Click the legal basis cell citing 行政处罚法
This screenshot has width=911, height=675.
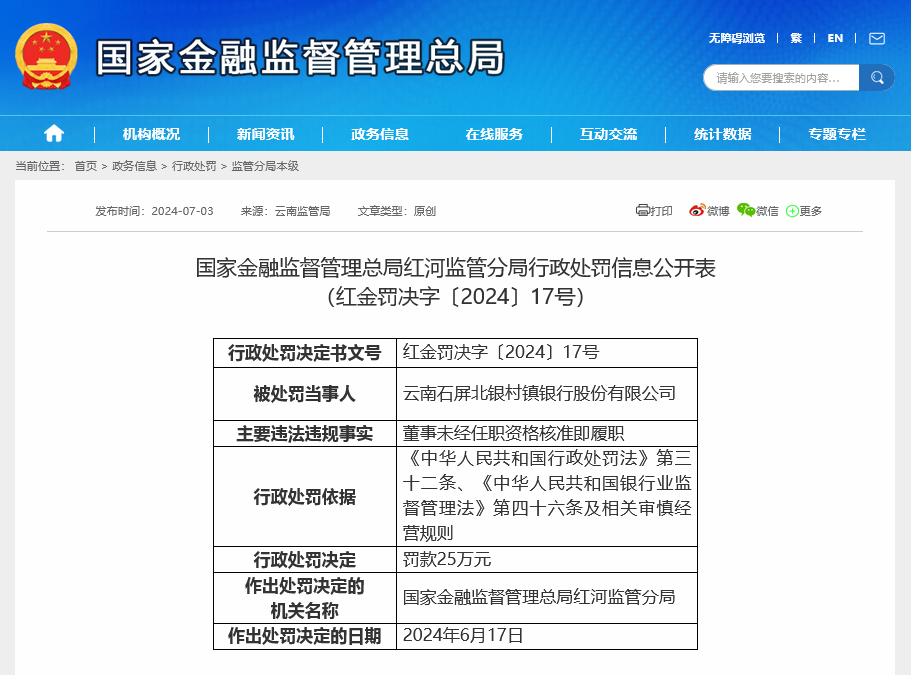547,496
